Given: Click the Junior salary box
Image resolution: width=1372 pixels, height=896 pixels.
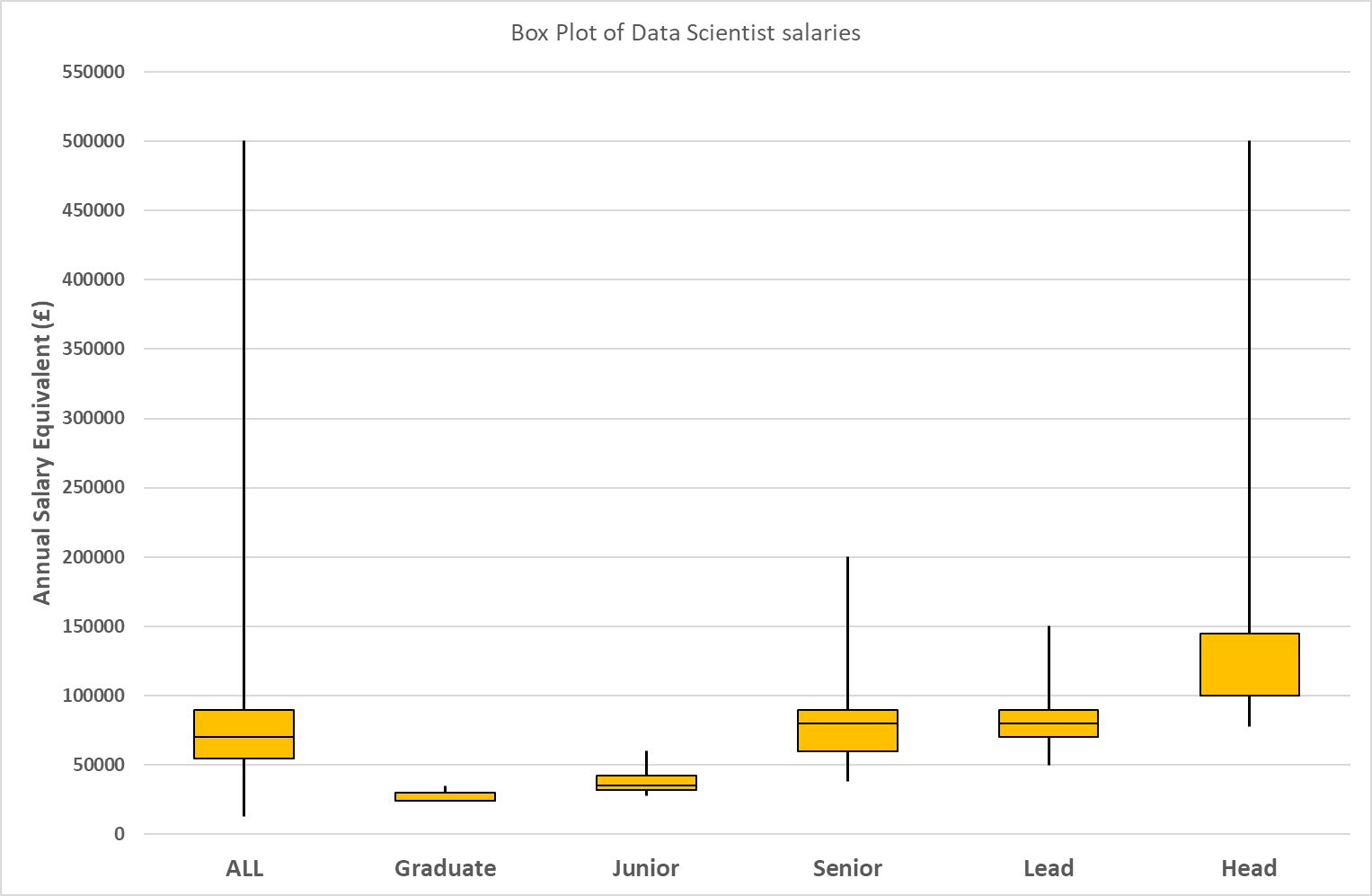Looking at the screenshot, I should 646,783.
